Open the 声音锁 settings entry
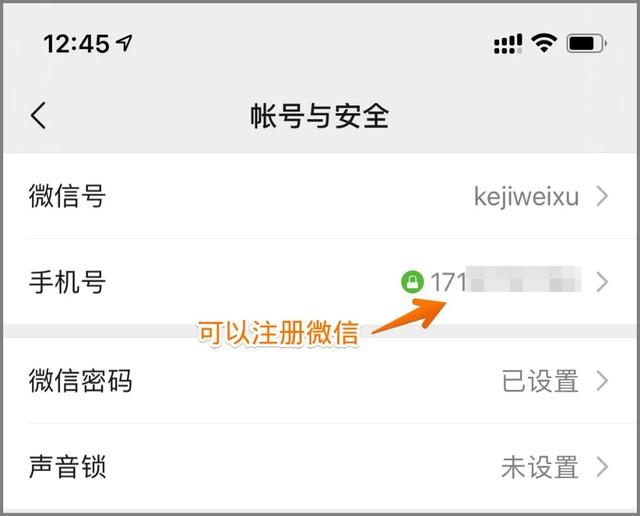The height and width of the screenshot is (516, 640). [320, 467]
